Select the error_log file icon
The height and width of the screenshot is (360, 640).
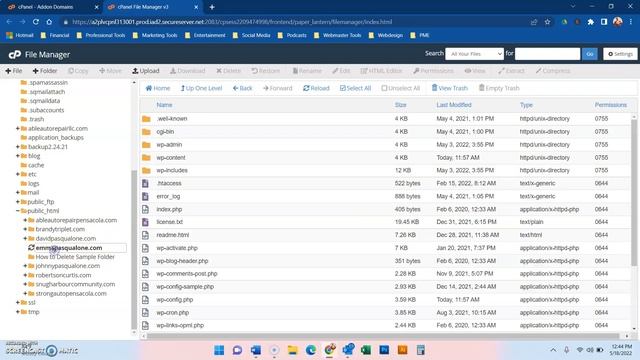pos(145,196)
